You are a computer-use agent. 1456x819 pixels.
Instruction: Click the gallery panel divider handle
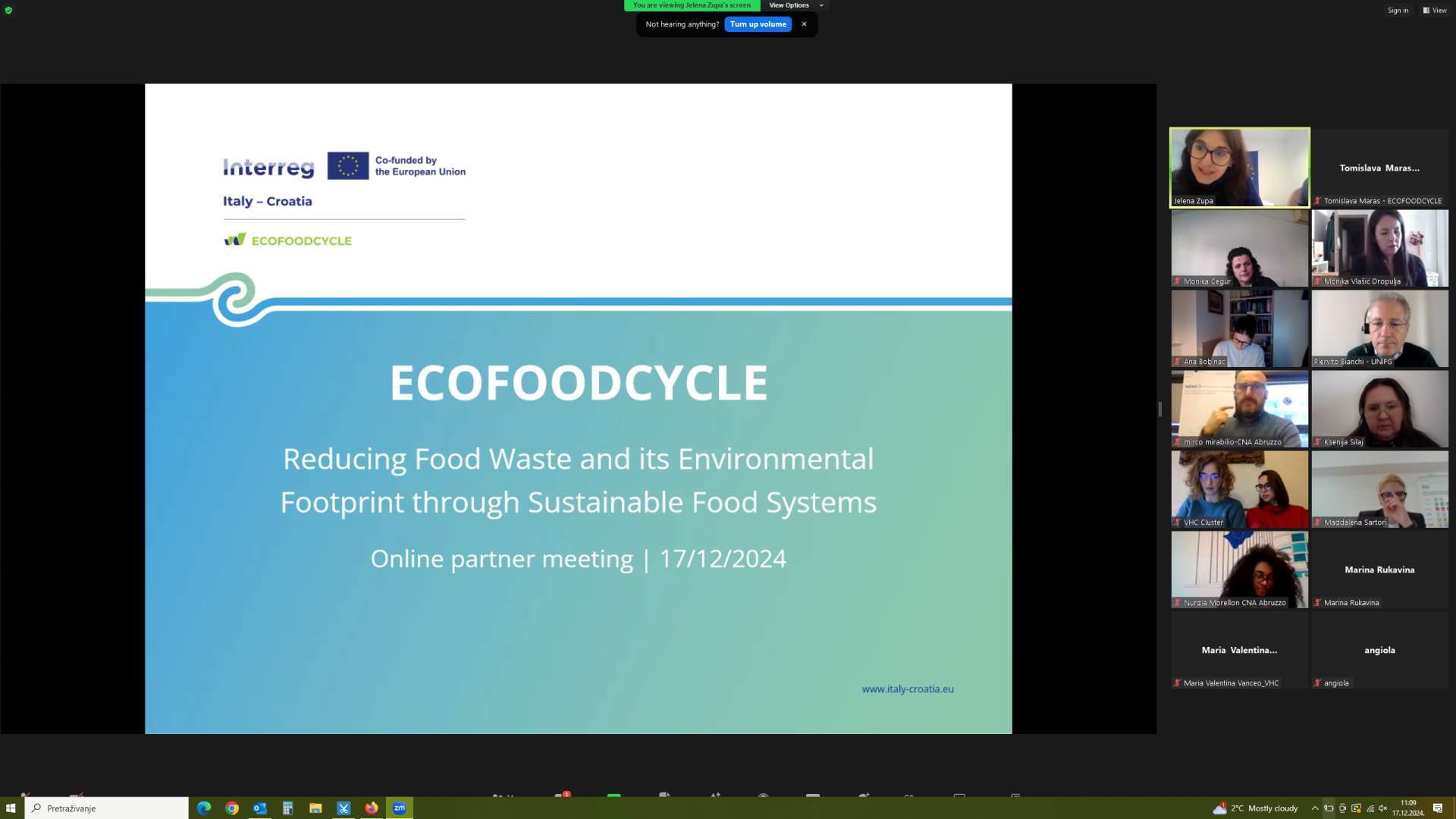click(x=1159, y=409)
